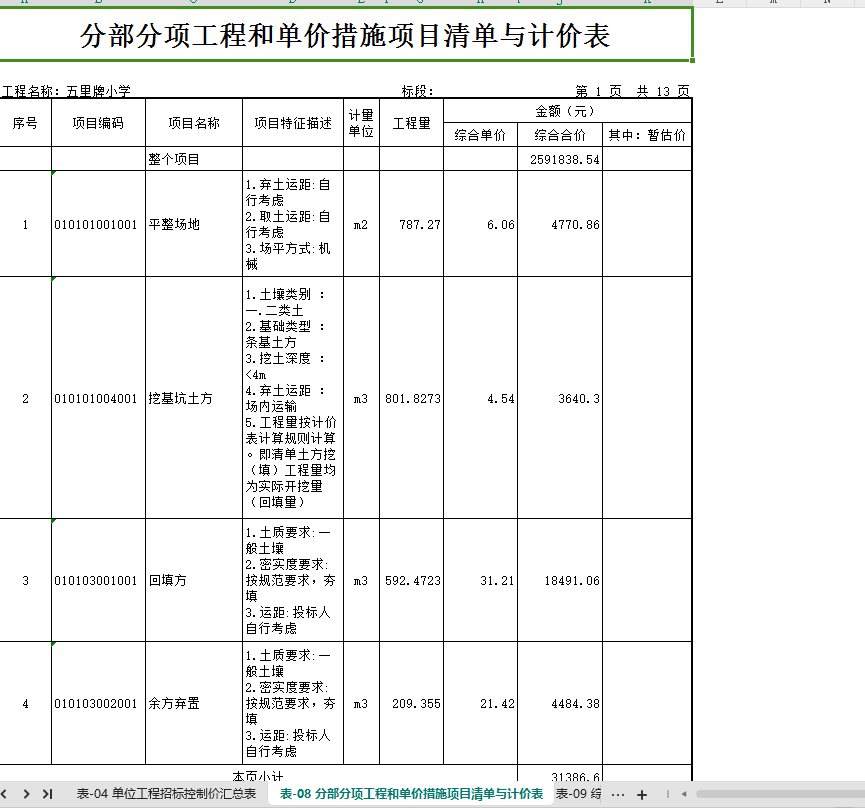
Task: Select the 余方弃置 item name cell
Action: click(194, 703)
